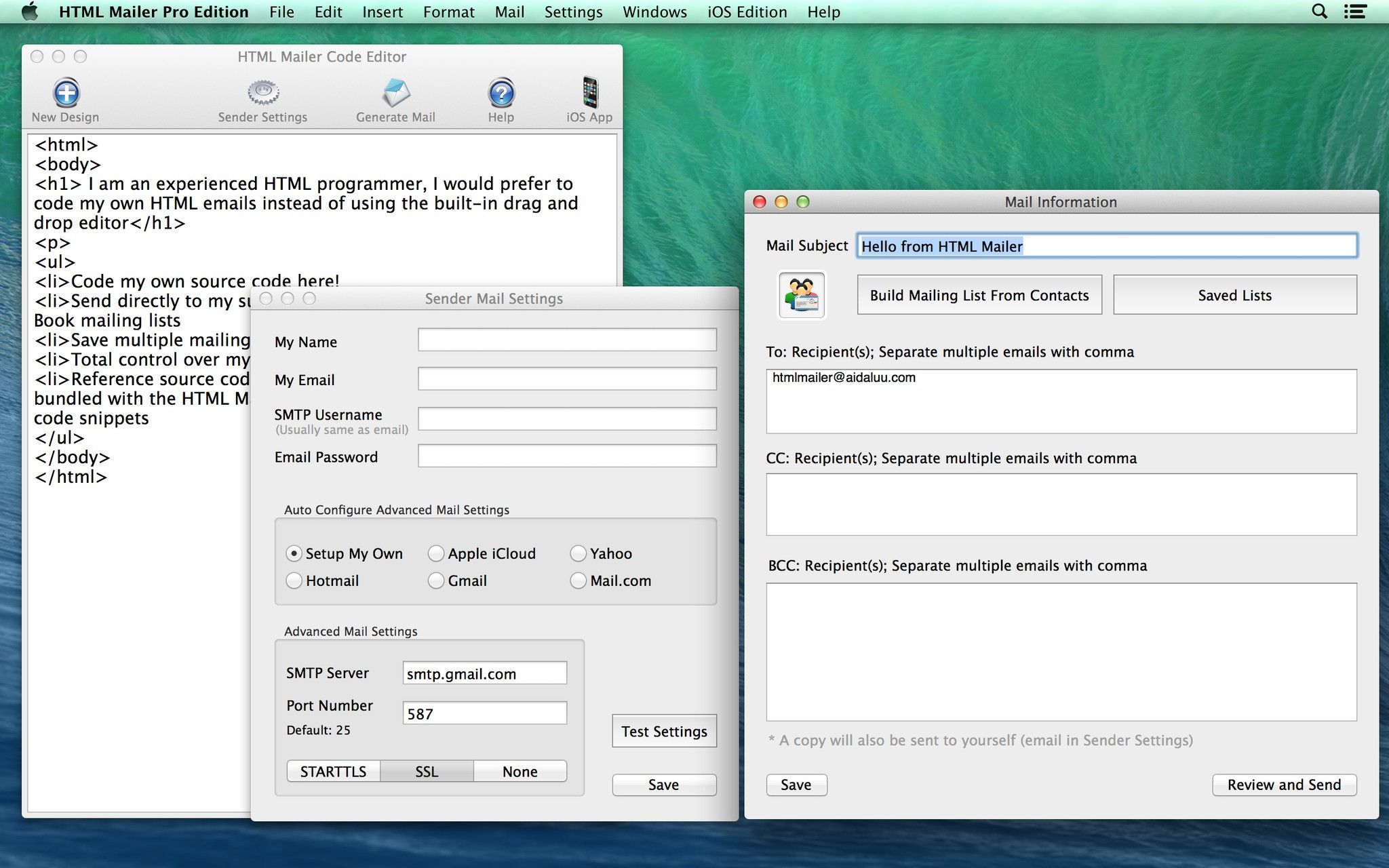Open Sender Settings gear icon

click(x=263, y=93)
